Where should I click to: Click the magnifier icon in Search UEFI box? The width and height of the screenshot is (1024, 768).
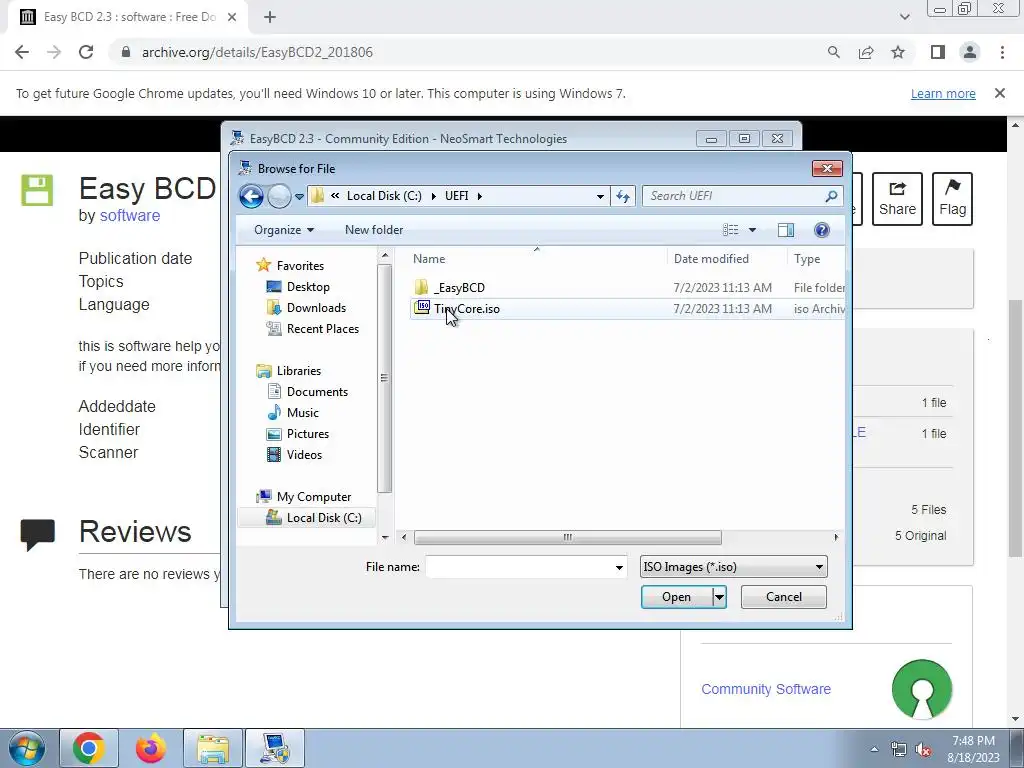(831, 196)
